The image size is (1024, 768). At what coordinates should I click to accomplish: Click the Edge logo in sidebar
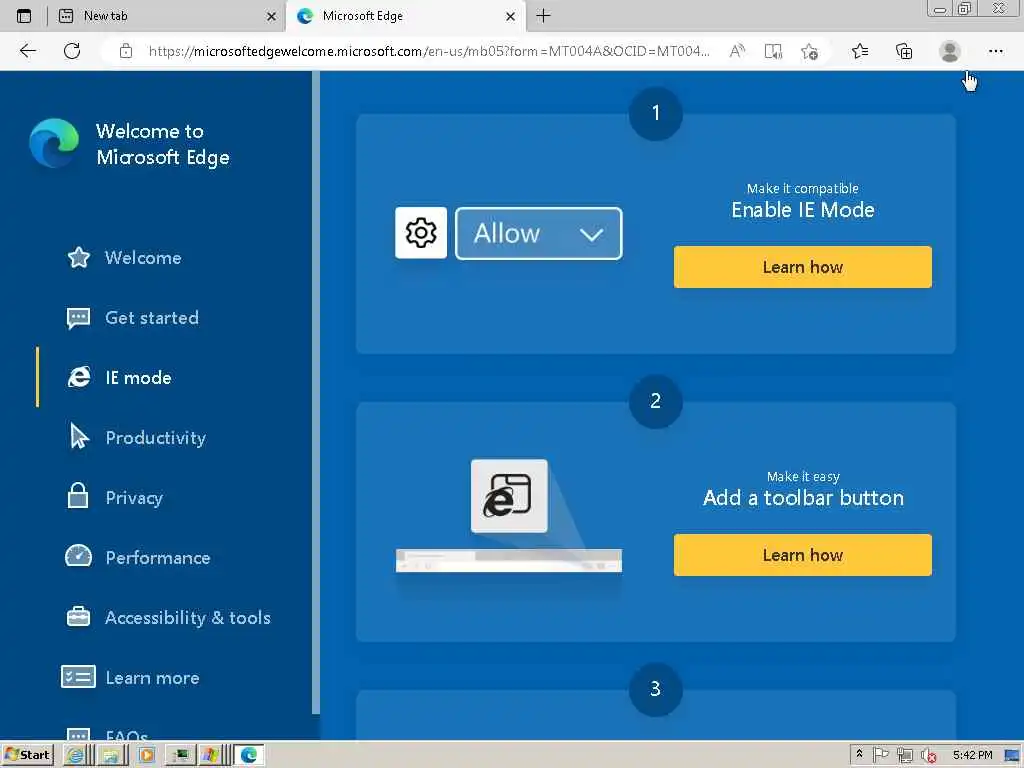pos(54,143)
